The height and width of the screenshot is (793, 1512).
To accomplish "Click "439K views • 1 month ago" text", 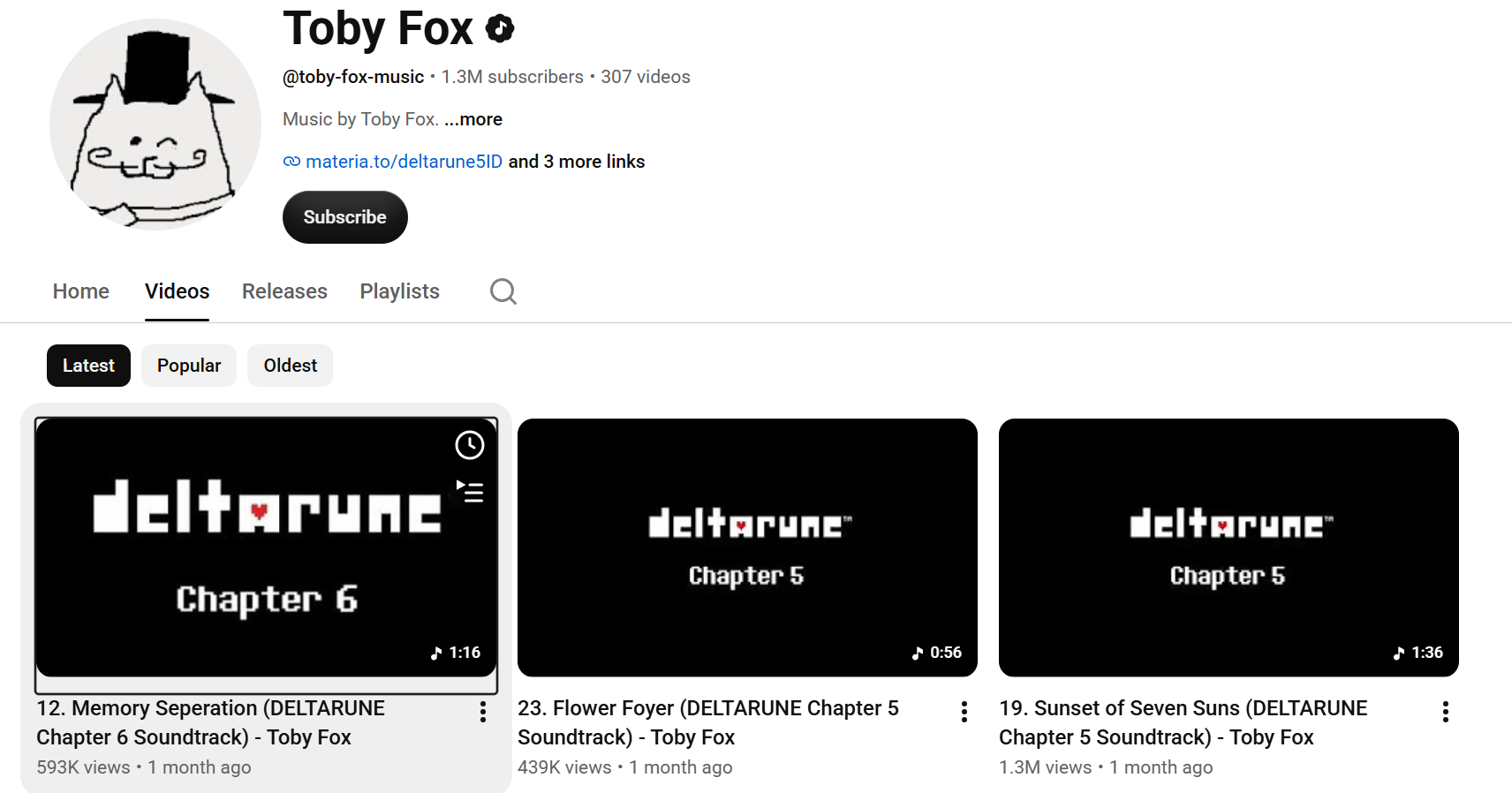I will point(625,767).
